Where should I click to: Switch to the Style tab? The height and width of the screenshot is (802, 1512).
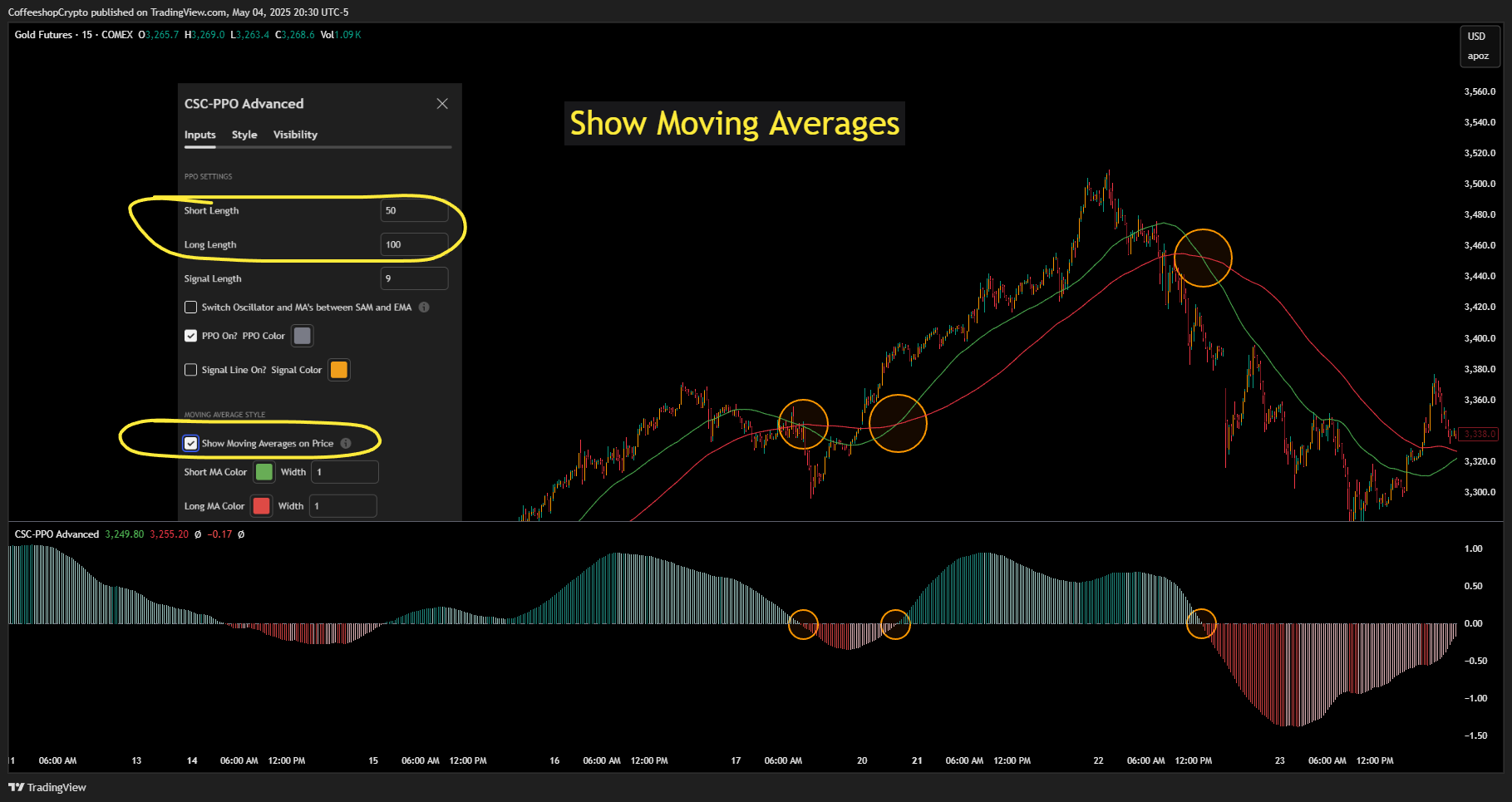244,135
